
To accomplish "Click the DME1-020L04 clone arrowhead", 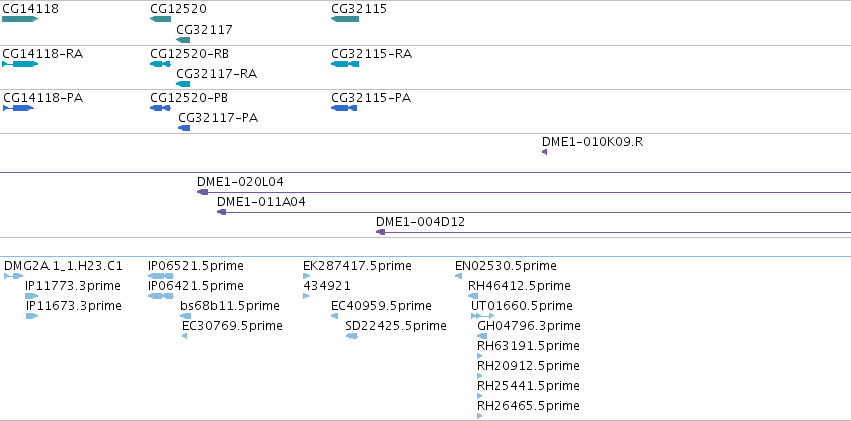I will [x=203, y=192].
